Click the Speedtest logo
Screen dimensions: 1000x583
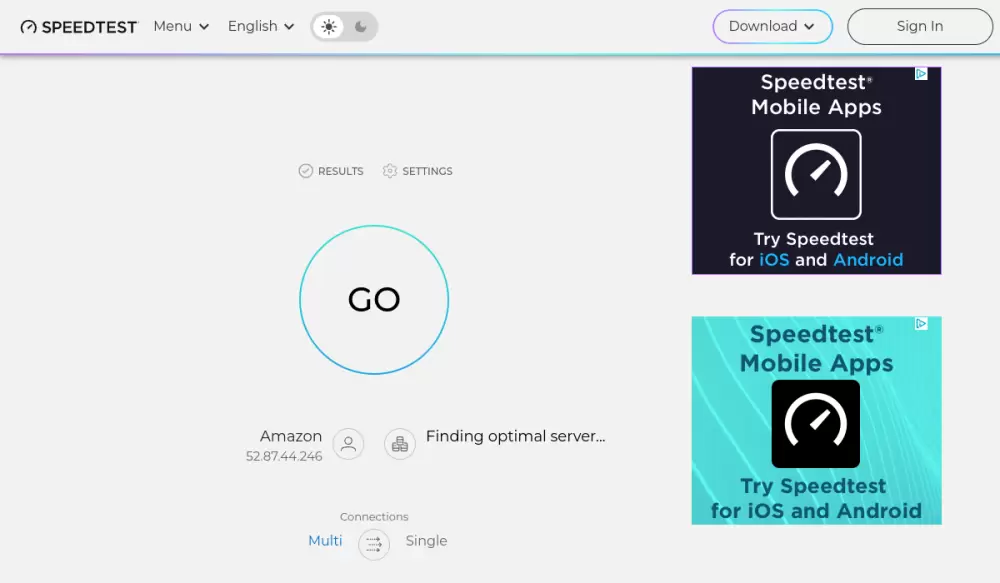pyautogui.click(x=78, y=27)
